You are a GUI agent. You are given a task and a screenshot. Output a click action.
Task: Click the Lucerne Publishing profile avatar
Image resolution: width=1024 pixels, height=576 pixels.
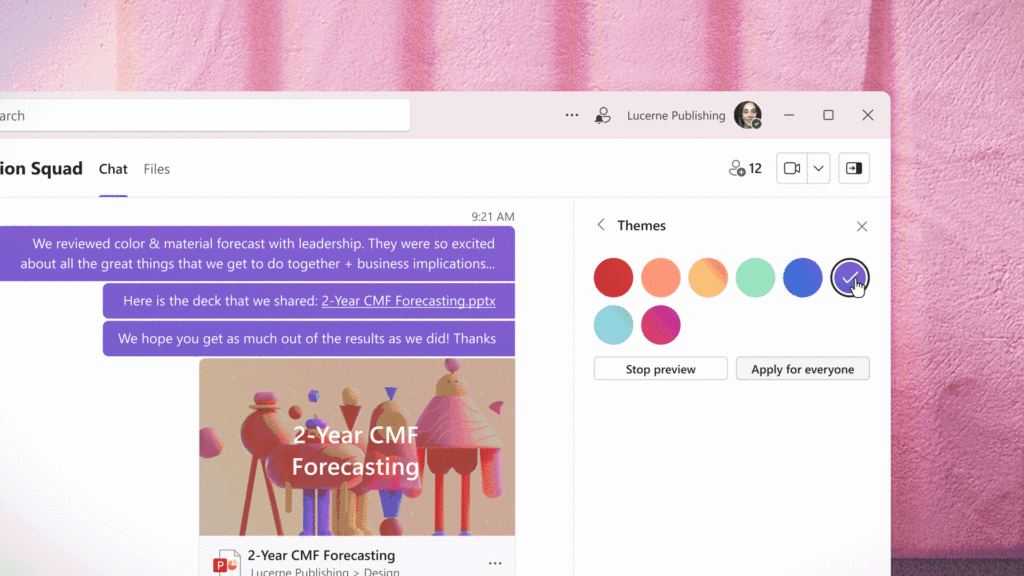746,114
